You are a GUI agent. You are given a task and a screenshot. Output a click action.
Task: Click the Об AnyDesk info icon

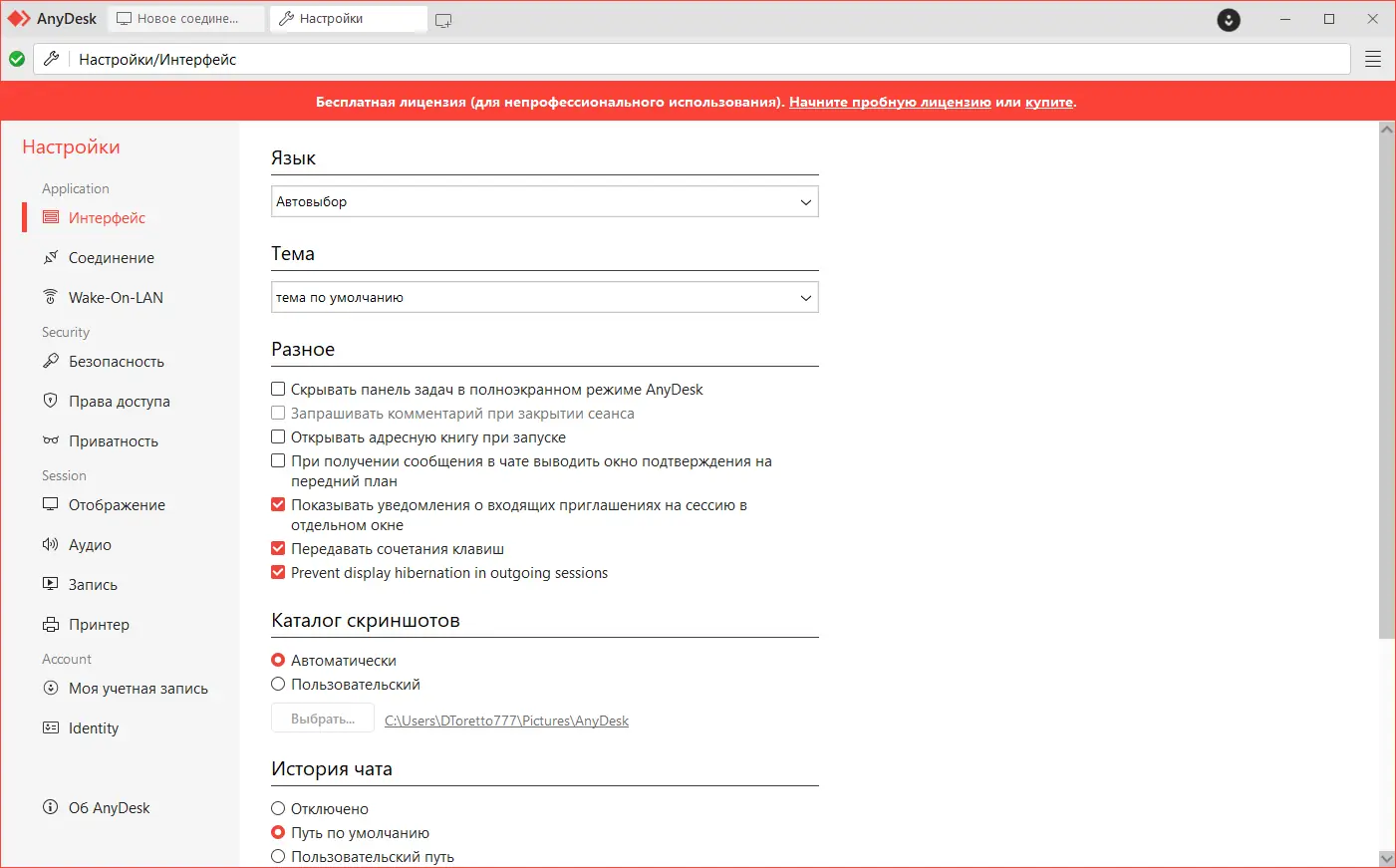coord(51,807)
